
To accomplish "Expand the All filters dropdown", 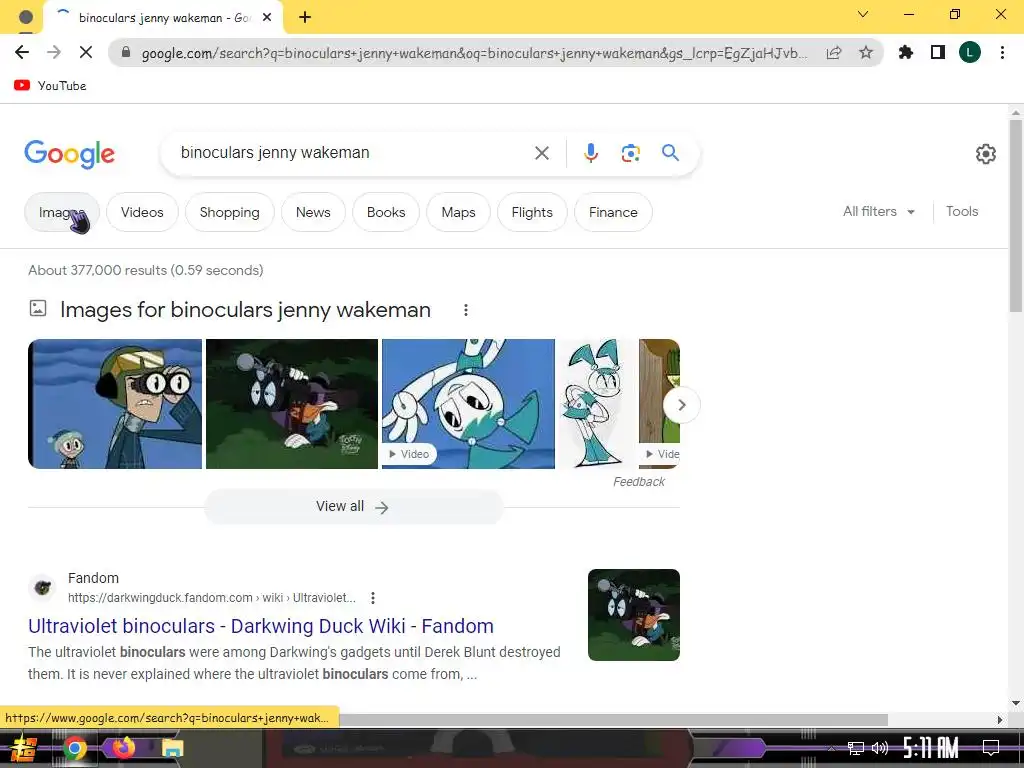I will click(878, 212).
